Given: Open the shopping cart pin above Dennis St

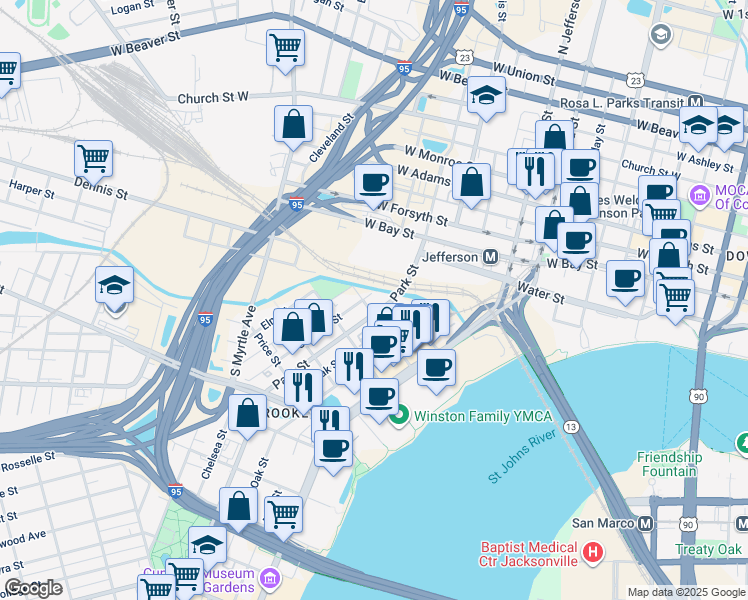Looking at the screenshot, I should [93, 158].
